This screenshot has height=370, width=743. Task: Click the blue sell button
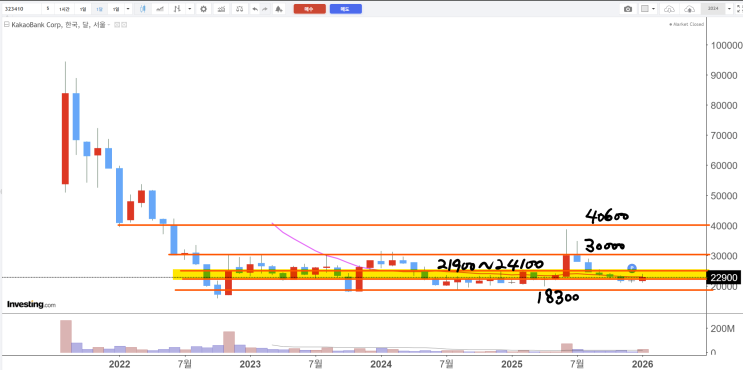(x=346, y=9)
